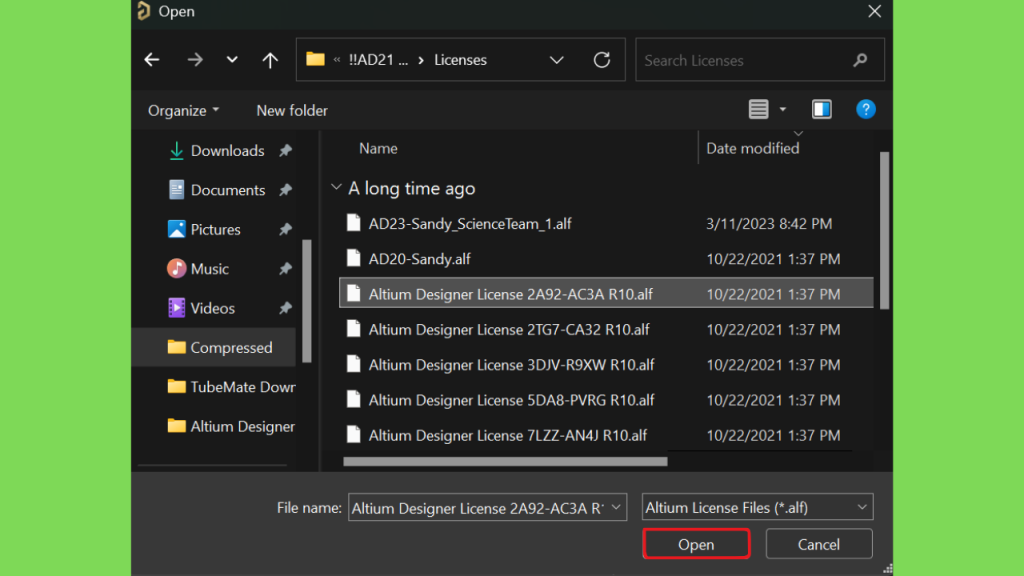Image resolution: width=1024 pixels, height=576 pixels.
Task: Click the Search Licenses field
Action: pyautogui.click(x=760, y=60)
